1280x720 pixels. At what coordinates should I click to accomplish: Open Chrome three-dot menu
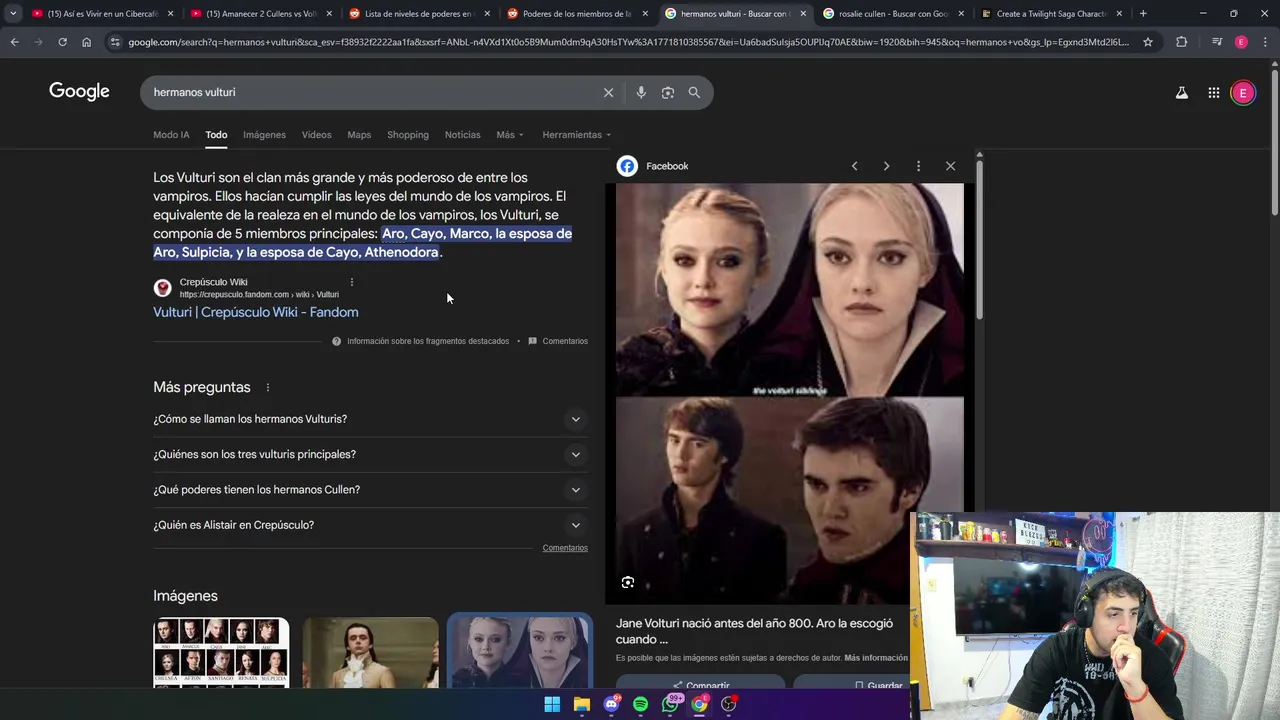click(1266, 42)
